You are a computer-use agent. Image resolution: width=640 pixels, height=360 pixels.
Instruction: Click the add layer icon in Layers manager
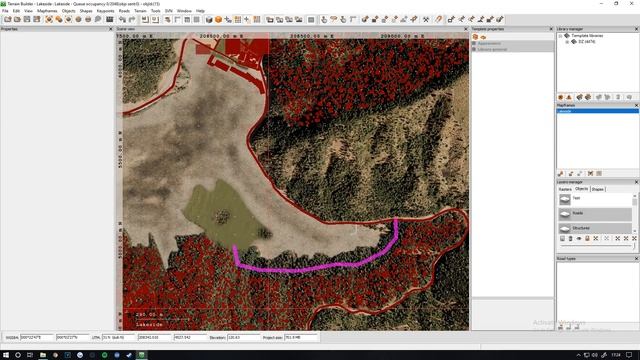pos(562,238)
